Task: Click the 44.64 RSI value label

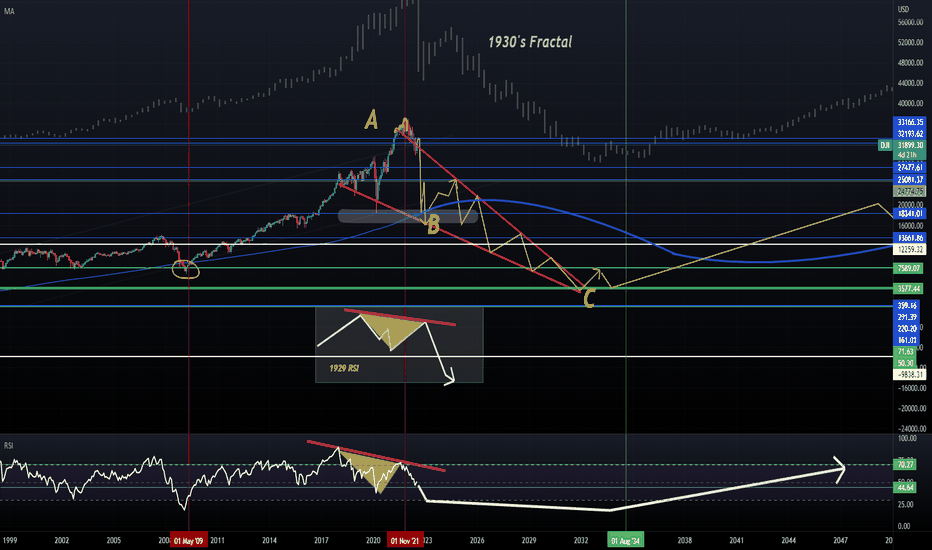Action: point(905,488)
